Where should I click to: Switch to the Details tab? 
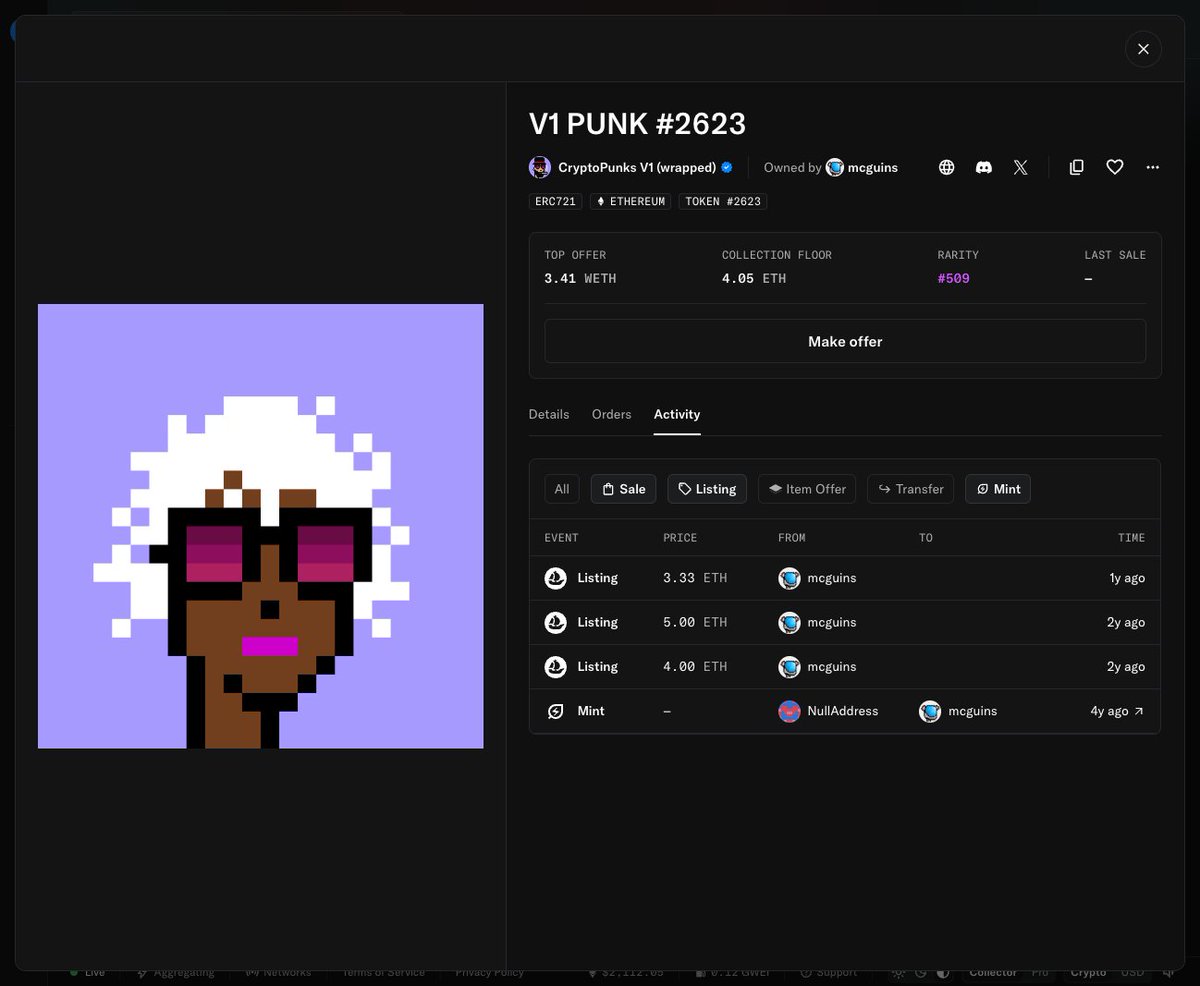[549, 414]
